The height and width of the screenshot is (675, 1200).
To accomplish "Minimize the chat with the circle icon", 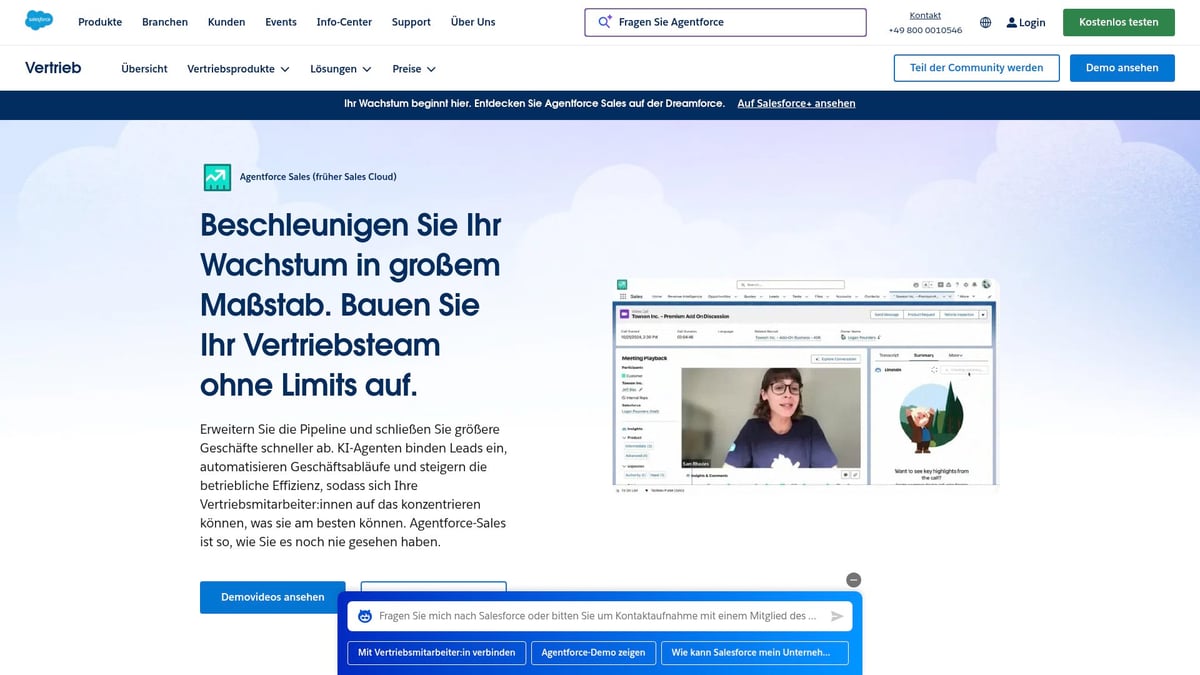I will tap(853, 579).
